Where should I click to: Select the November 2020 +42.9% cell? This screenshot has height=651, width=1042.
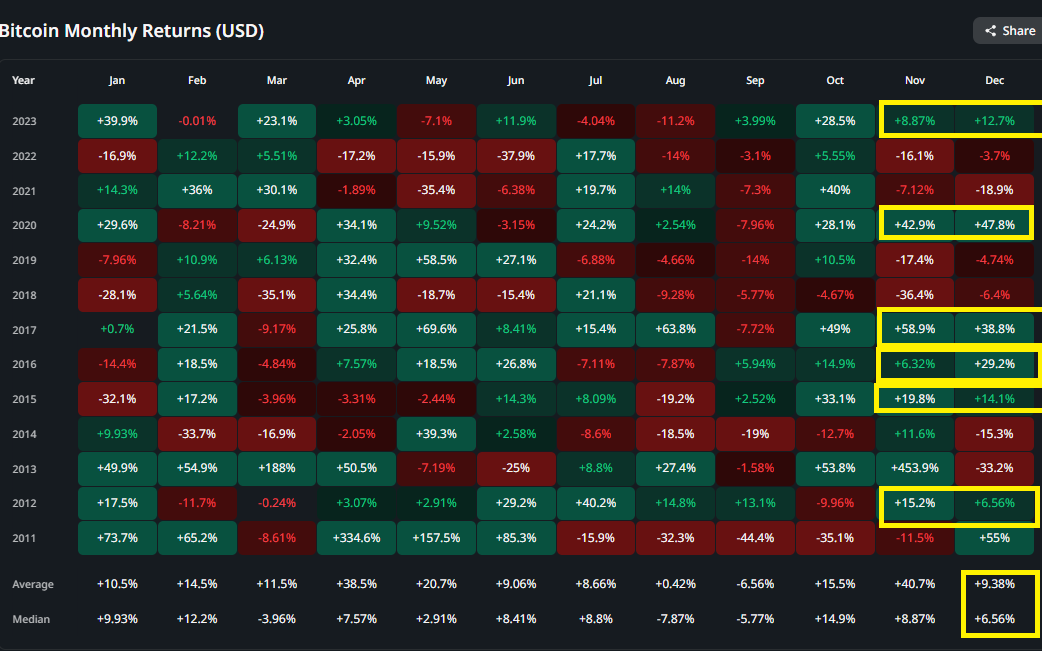coord(914,225)
